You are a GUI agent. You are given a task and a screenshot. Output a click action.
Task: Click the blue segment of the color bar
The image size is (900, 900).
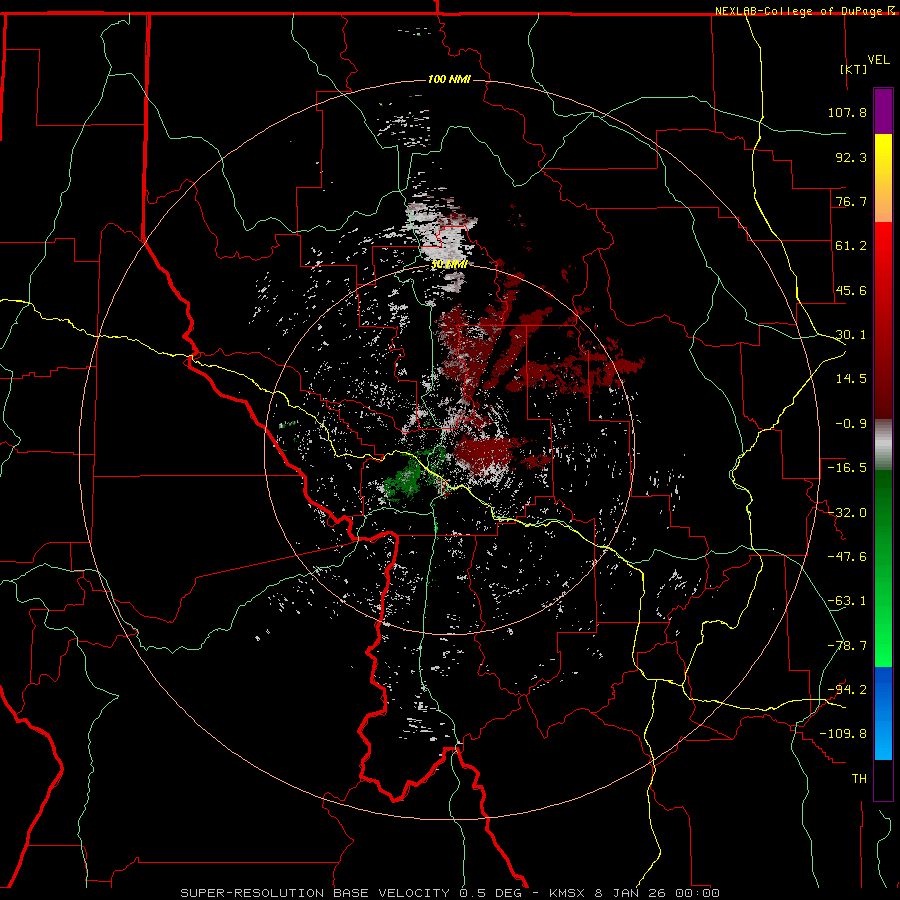[883, 713]
